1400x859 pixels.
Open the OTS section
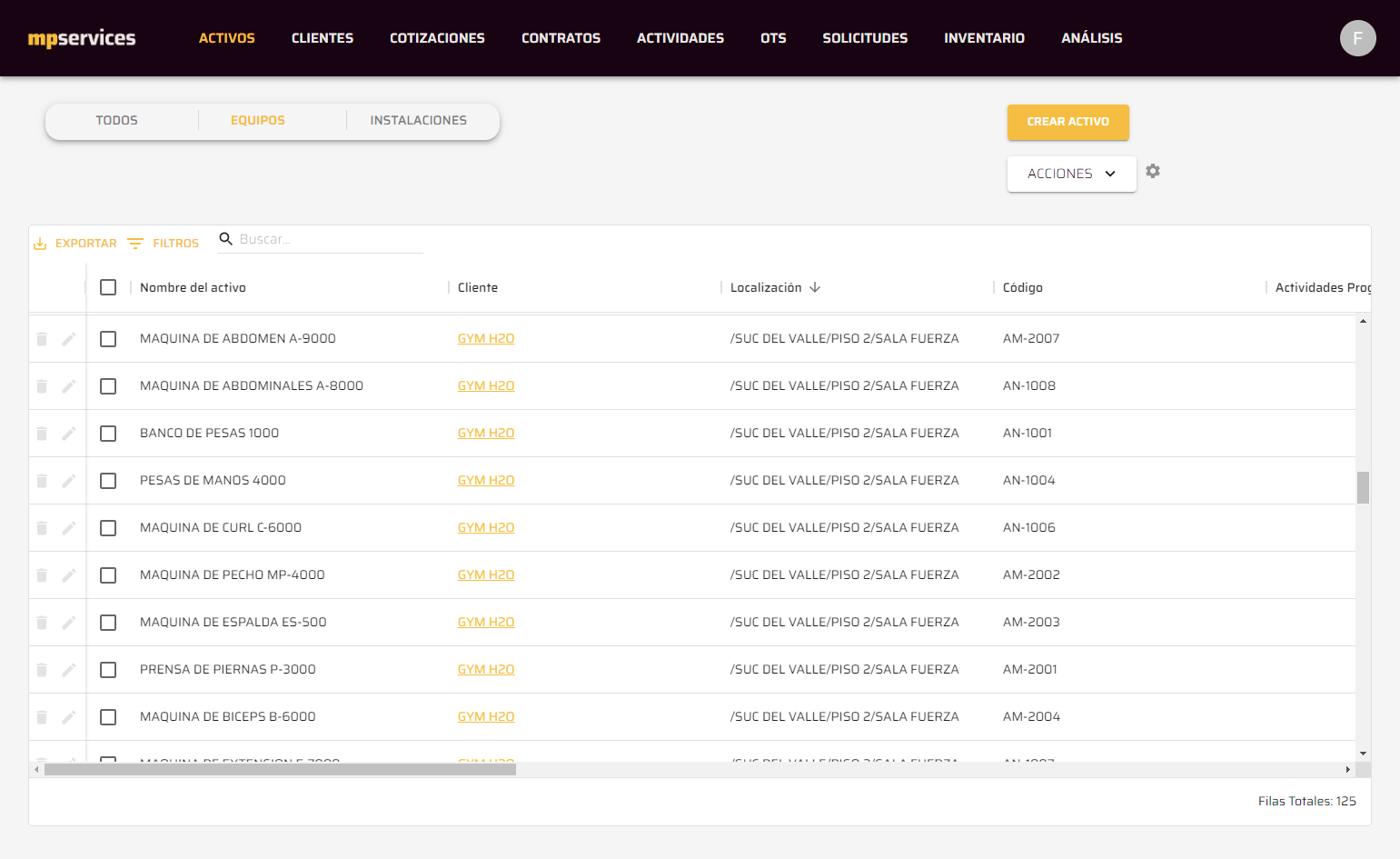coord(773,38)
